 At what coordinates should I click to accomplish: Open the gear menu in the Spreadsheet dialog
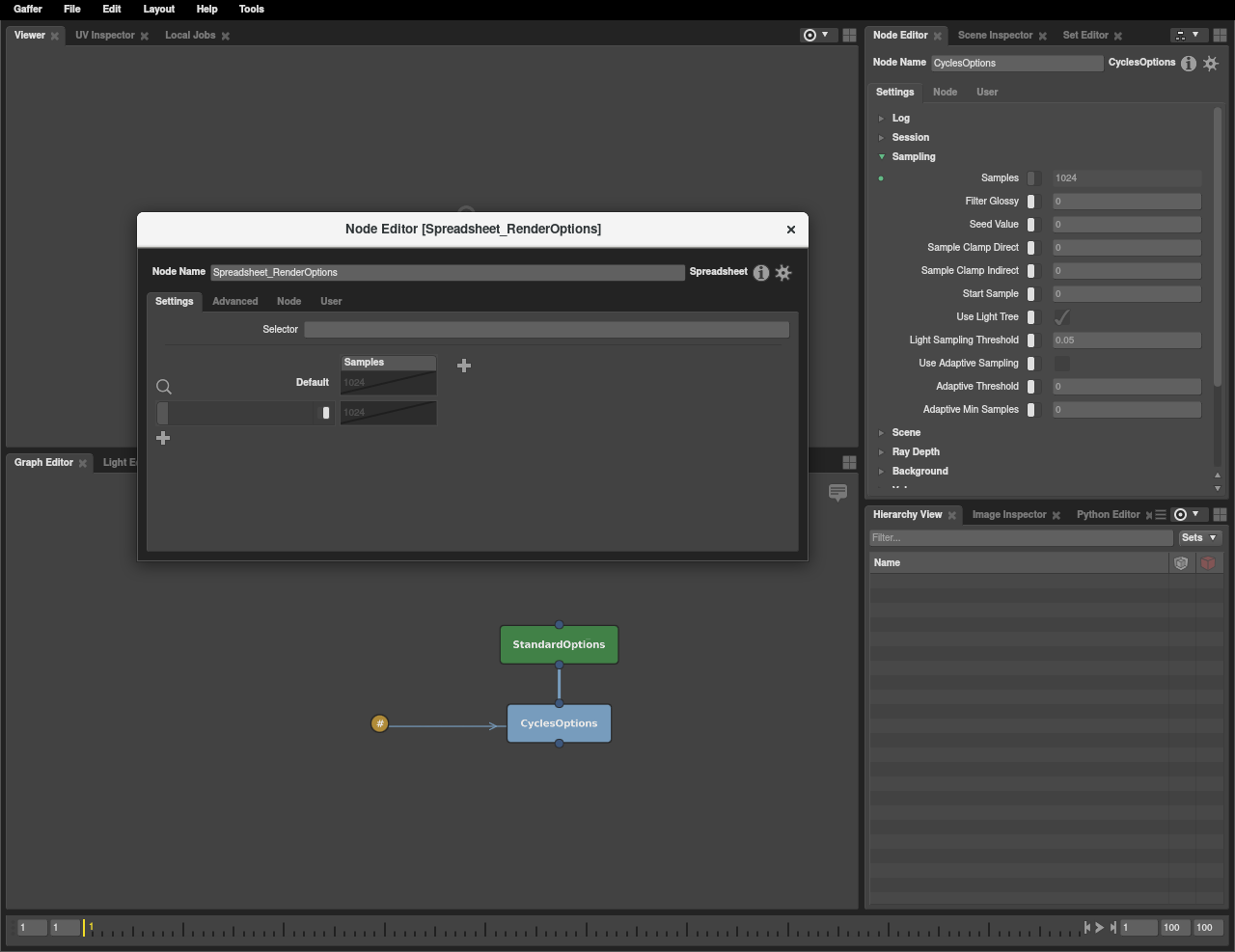pos(783,273)
